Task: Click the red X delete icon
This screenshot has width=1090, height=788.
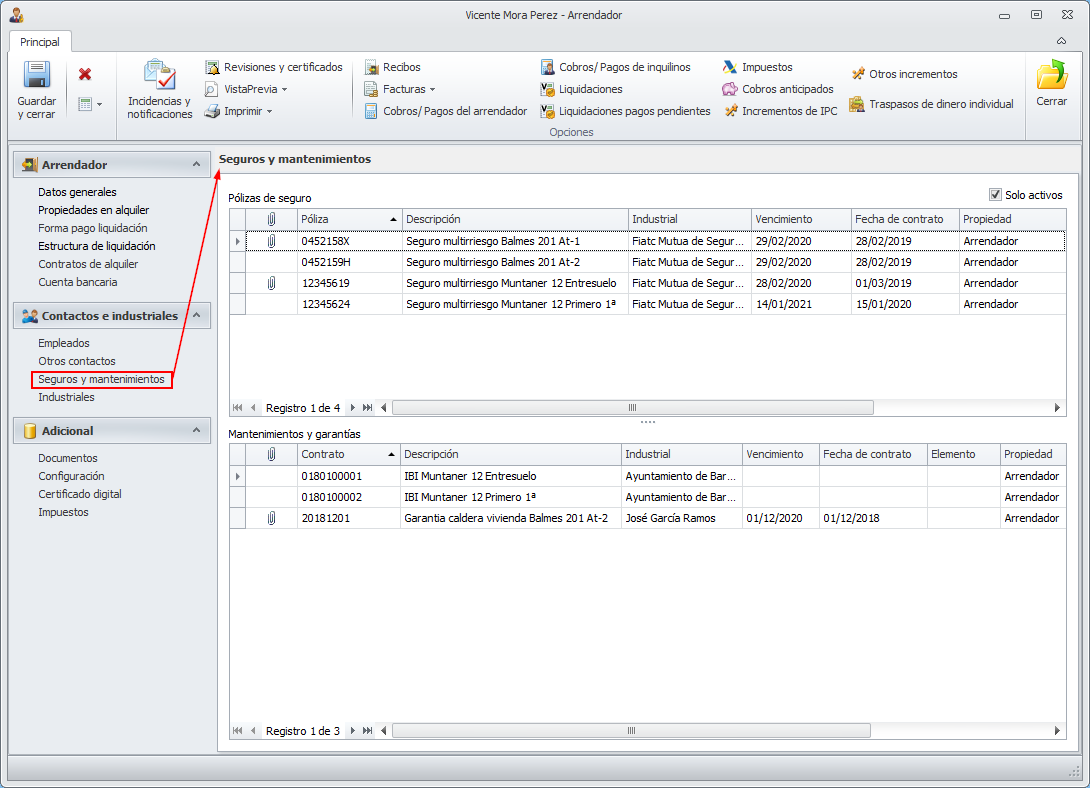Action: (x=85, y=74)
